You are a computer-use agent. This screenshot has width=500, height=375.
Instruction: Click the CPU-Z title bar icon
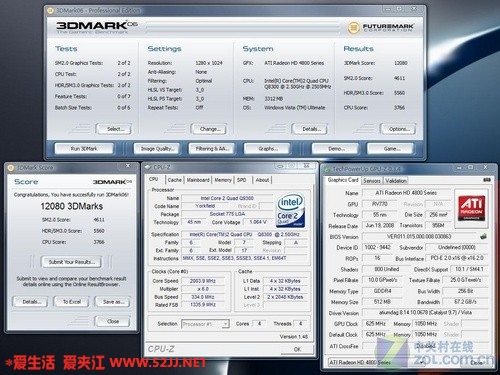pos(148,167)
